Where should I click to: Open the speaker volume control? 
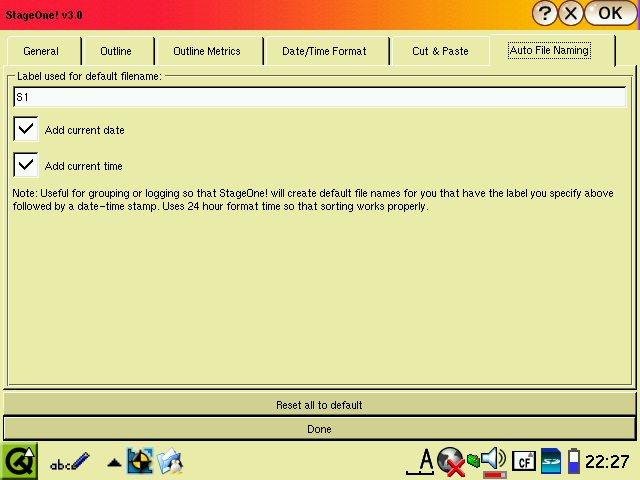coord(492,460)
